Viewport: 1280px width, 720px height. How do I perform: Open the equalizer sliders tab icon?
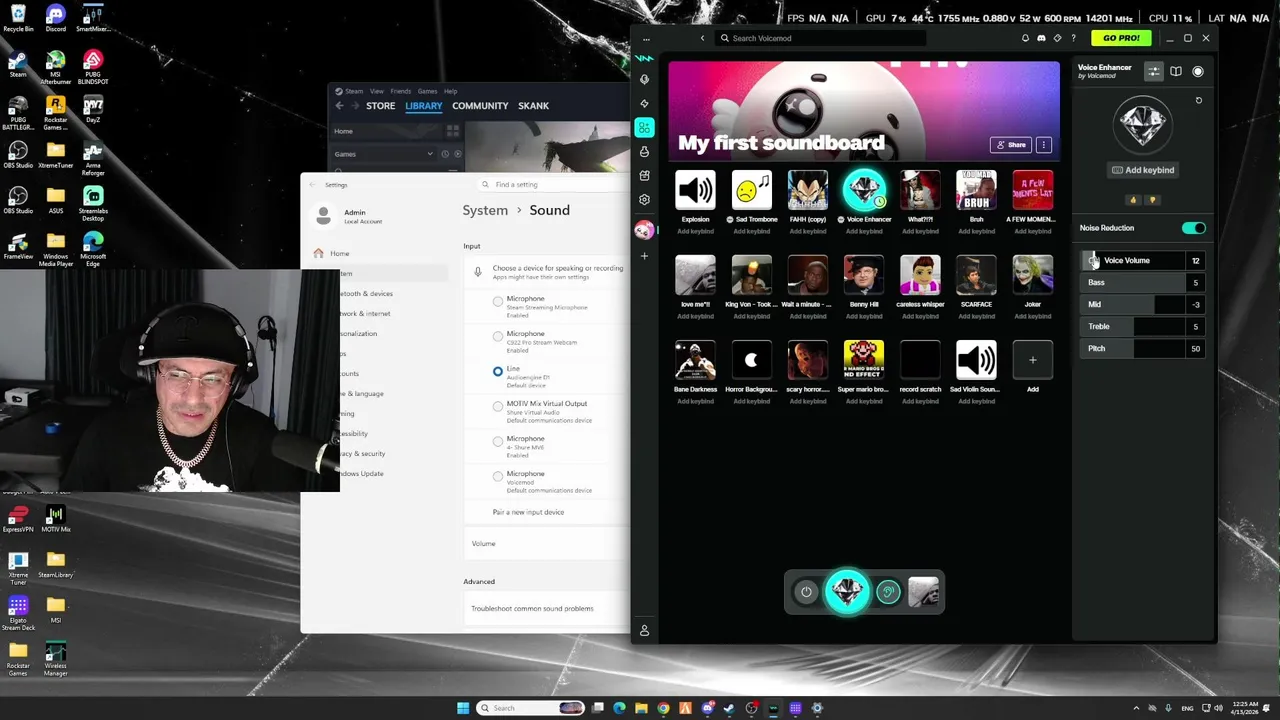click(1153, 71)
